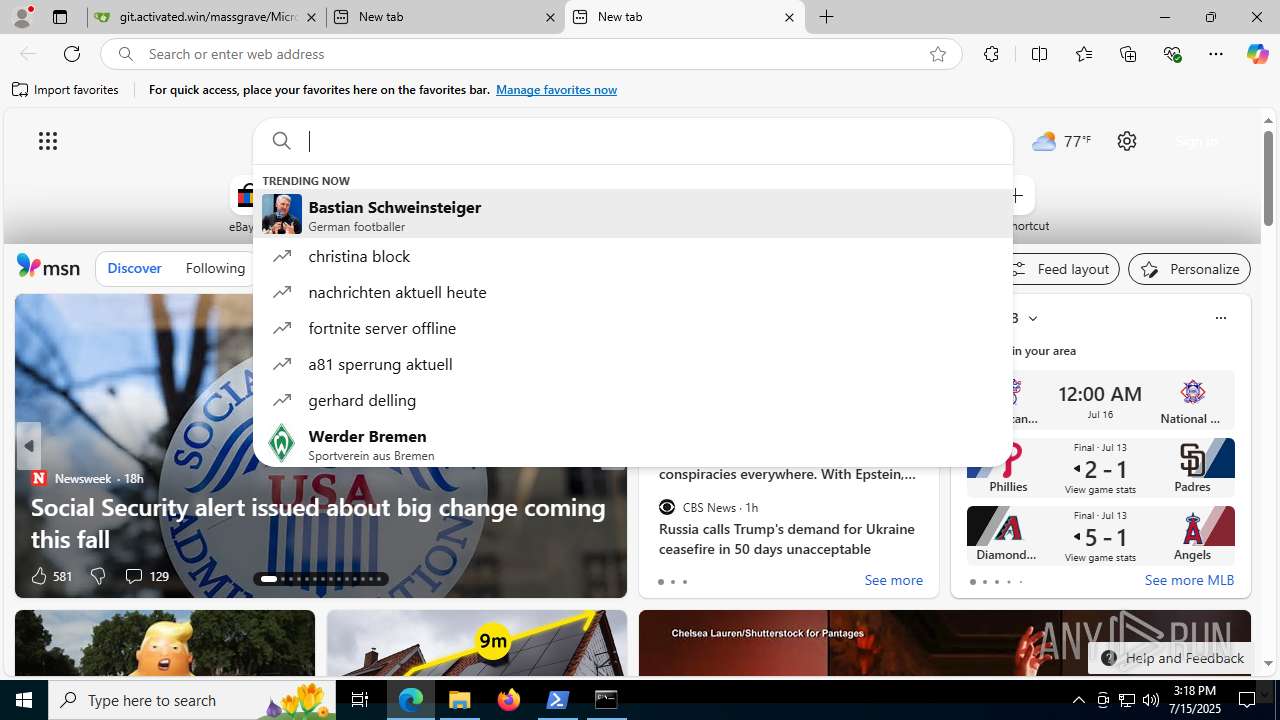Open new tab page settings gear
This screenshot has height=720, width=1280.
(1127, 141)
